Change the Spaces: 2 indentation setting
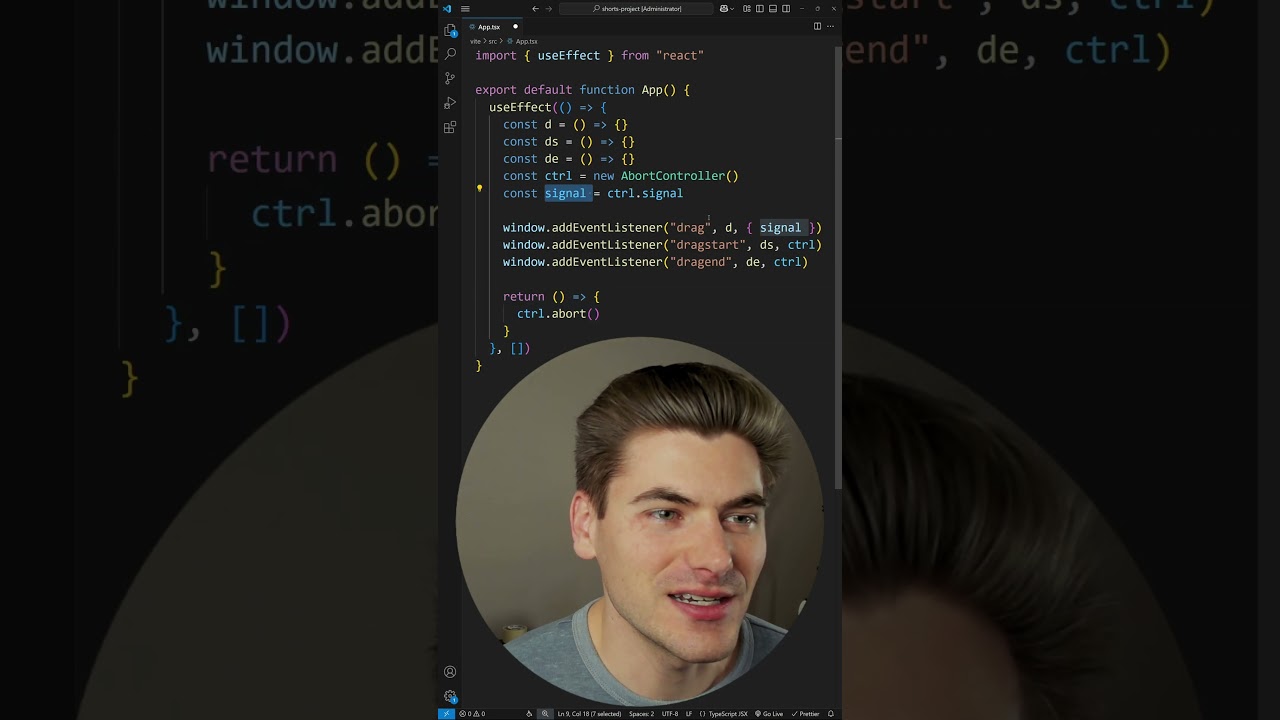 click(x=641, y=714)
